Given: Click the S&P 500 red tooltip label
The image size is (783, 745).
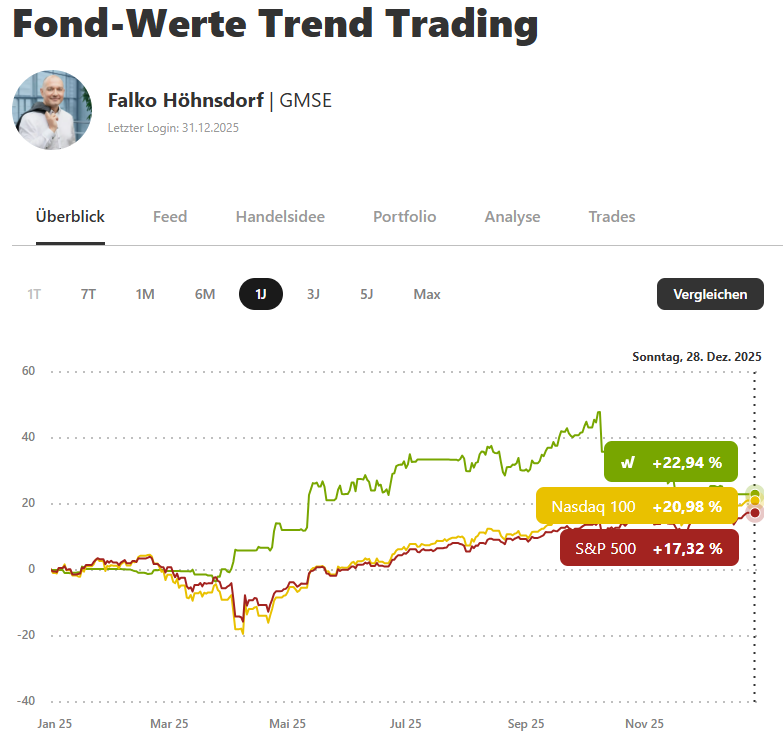Looking at the screenshot, I should (605, 548).
